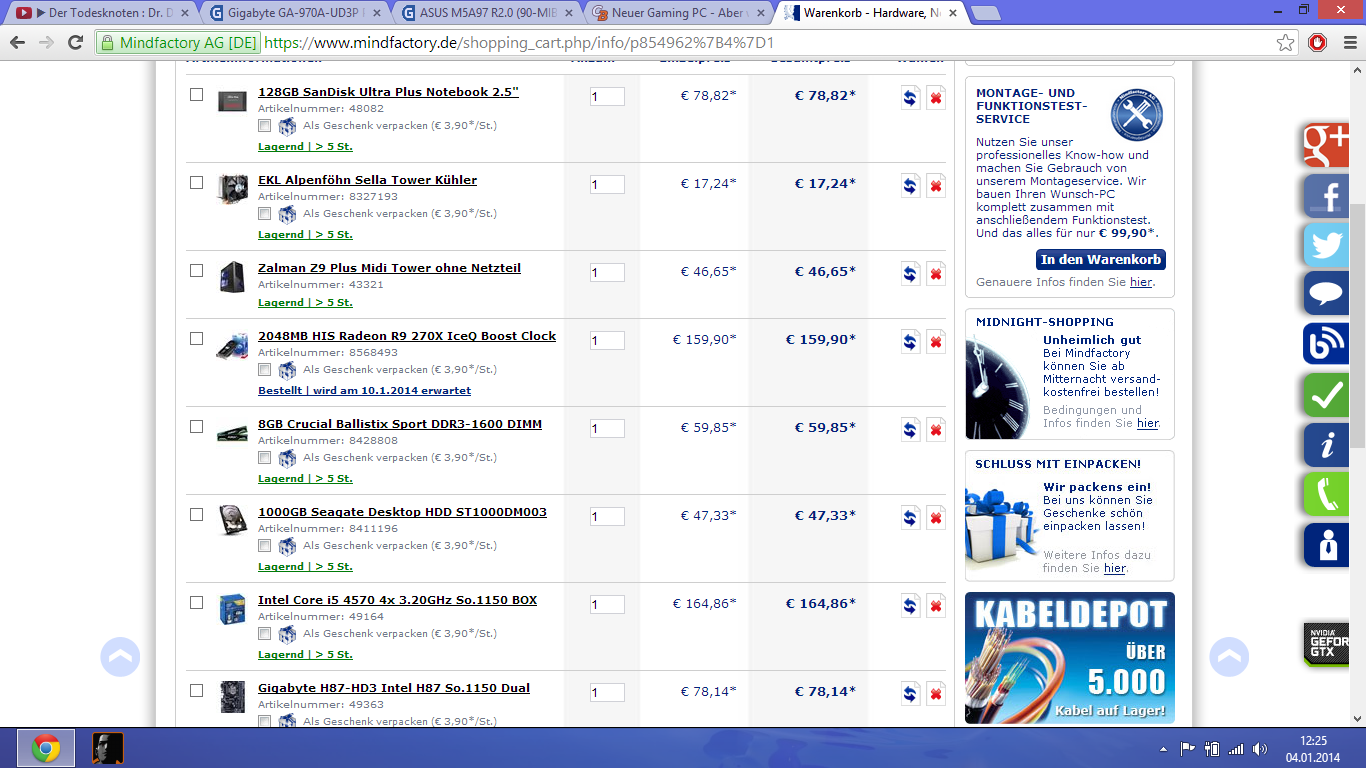Viewport: 1366px width, 768px height.
Task: Click the quantity field for Seagate Desktop HDD
Action: pyautogui.click(x=607, y=517)
